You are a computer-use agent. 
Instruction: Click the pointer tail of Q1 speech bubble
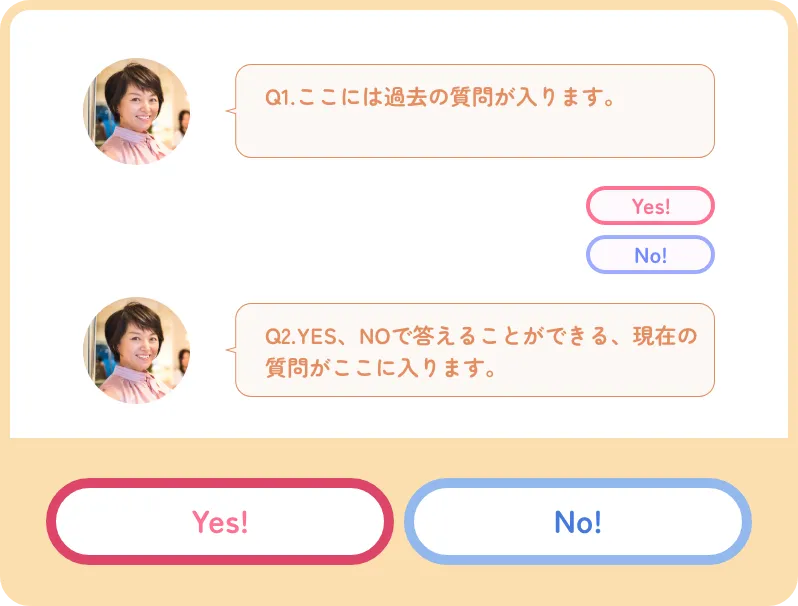[231, 110]
